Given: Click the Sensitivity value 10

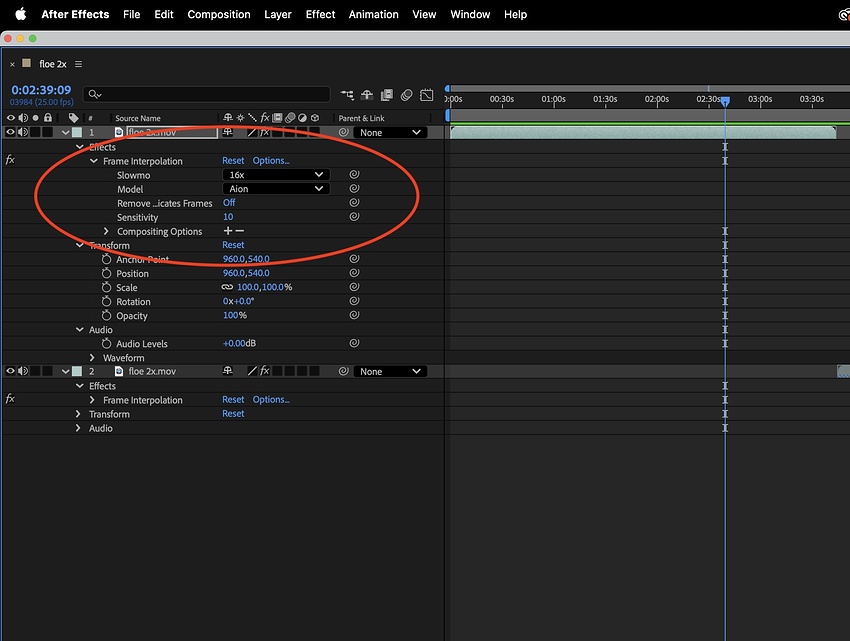Looking at the screenshot, I should click(228, 217).
